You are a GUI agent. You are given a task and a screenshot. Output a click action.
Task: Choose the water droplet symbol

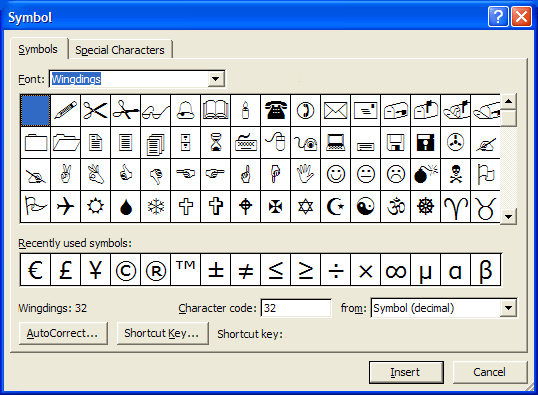coord(126,207)
